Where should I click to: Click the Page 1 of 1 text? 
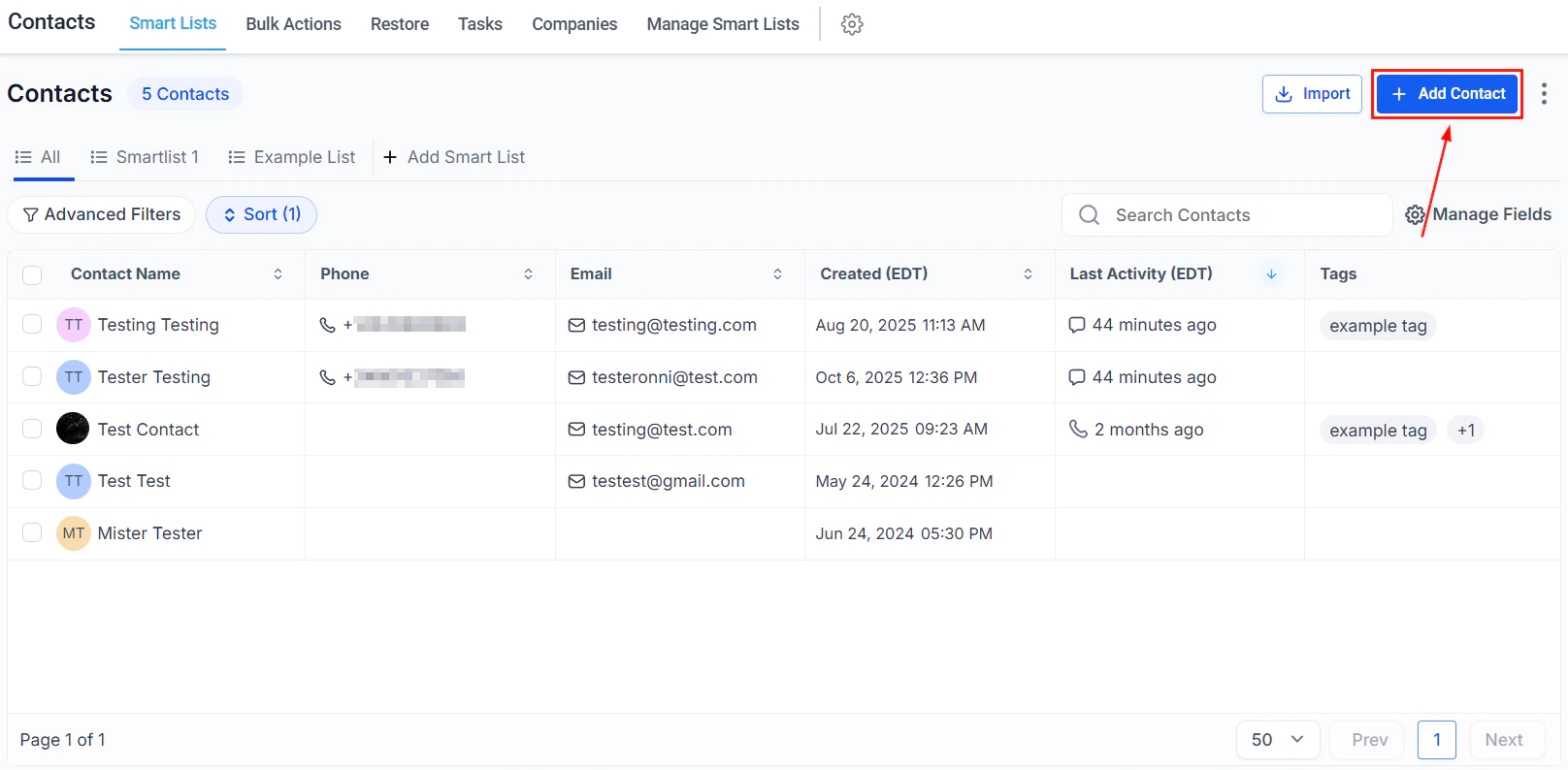(63, 740)
